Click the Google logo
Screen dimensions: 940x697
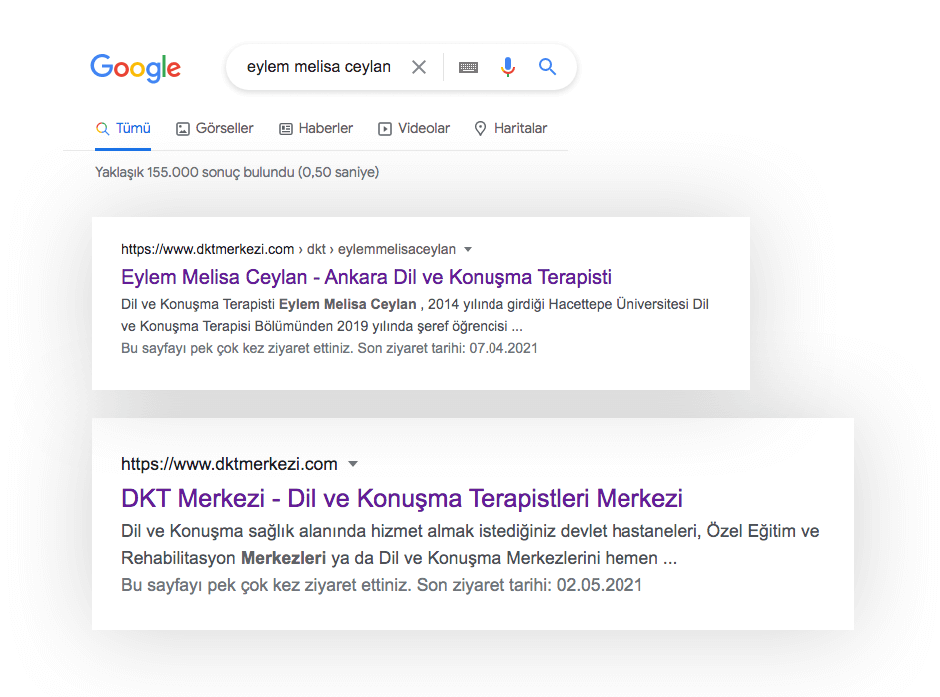(135, 68)
